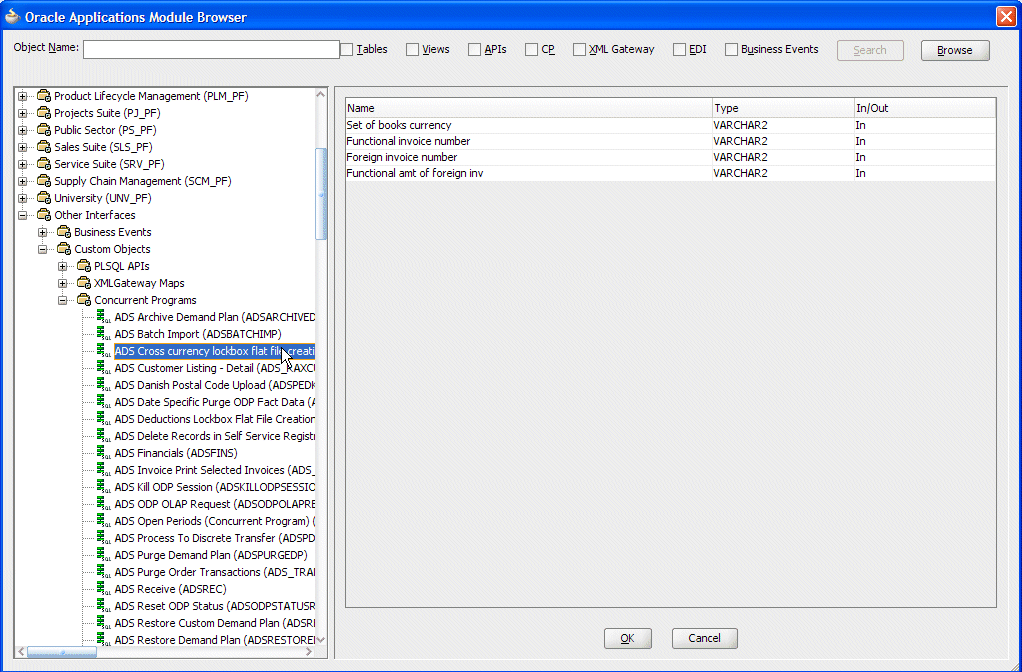Check the EDI checkbox
Viewport: 1022px width, 672px height.
coord(679,50)
